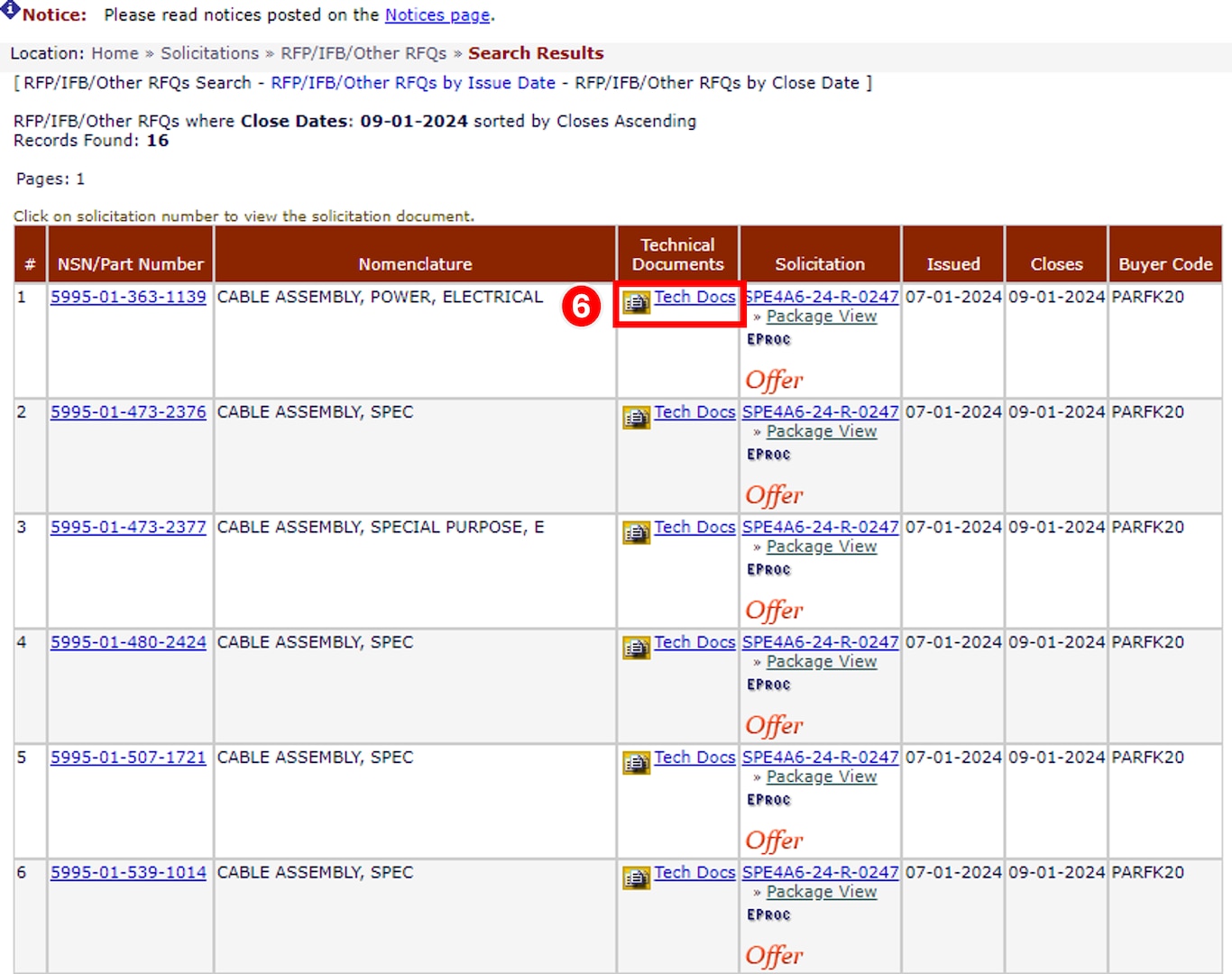The image size is (1232, 974).
Task: Open solicitation SPE4A6-24-R-0247 in row 3
Action: coord(821,528)
